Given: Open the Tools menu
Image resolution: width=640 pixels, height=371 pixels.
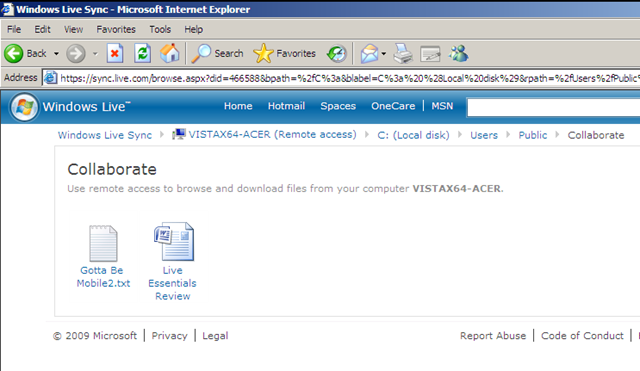Looking at the screenshot, I should [x=160, y=29].
